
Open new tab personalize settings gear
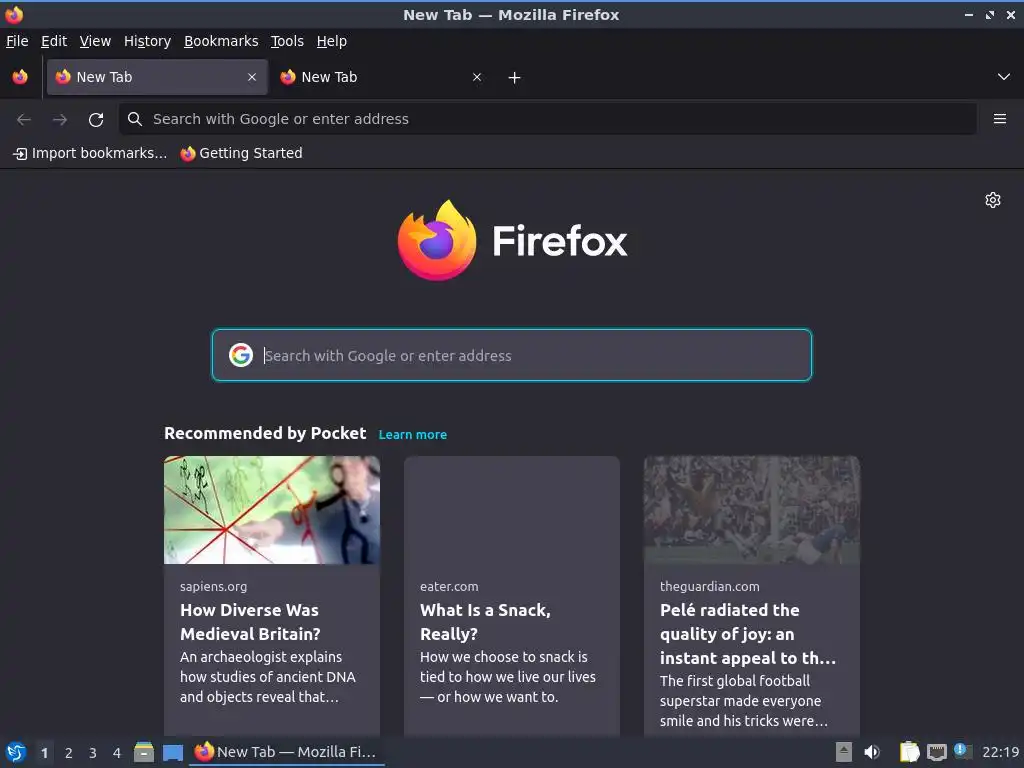[x=993, y=200]
